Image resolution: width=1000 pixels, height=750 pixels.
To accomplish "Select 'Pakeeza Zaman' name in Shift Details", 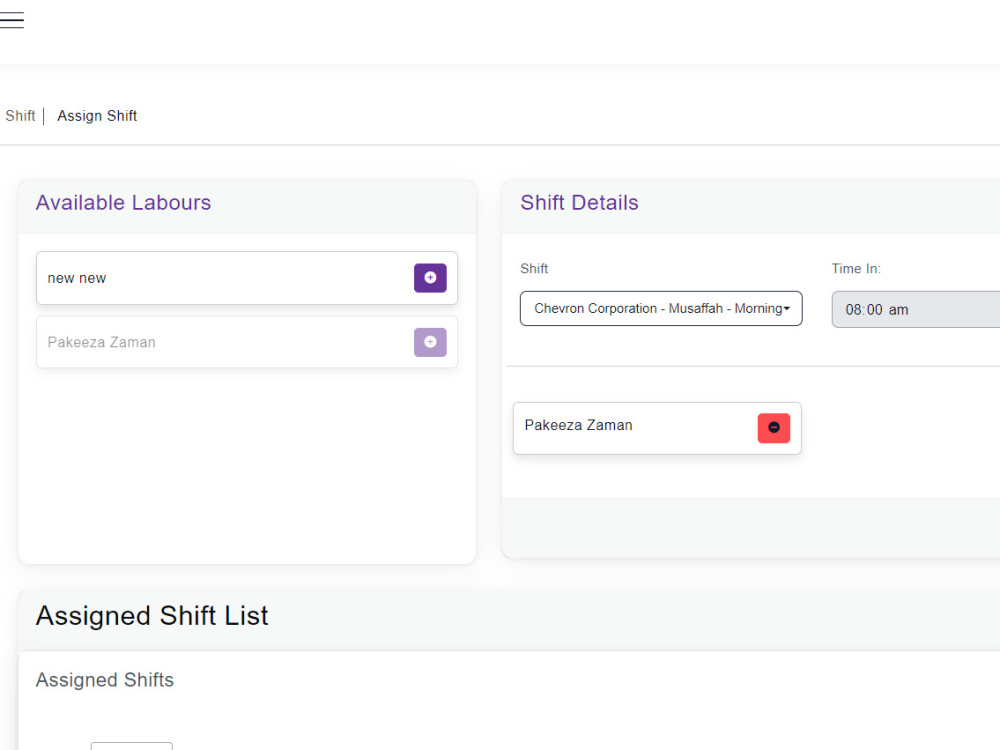I will click(x=578, y=425).
